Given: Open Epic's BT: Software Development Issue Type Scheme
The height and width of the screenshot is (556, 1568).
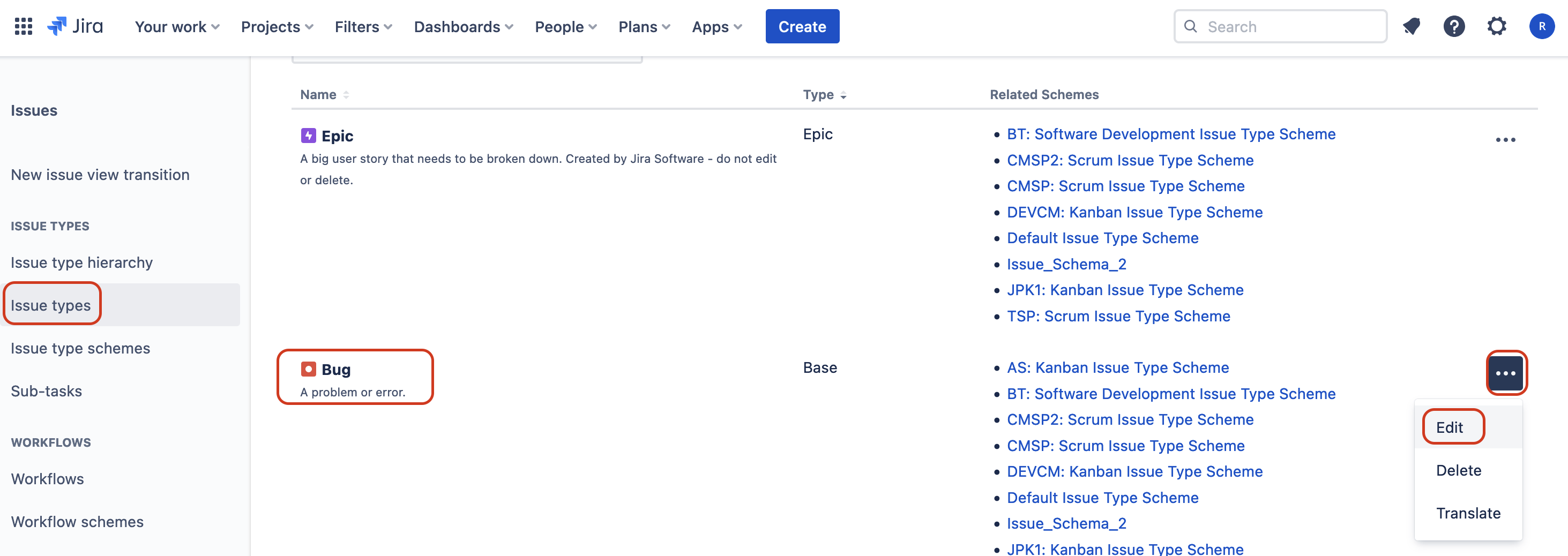Looking at the screenshot, I should click(1170, 134).
